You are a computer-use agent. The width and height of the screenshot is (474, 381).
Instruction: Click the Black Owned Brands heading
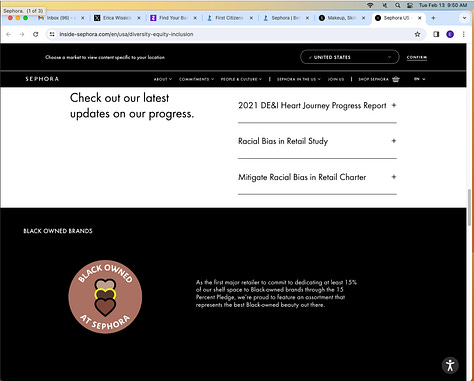pos(58,231)
